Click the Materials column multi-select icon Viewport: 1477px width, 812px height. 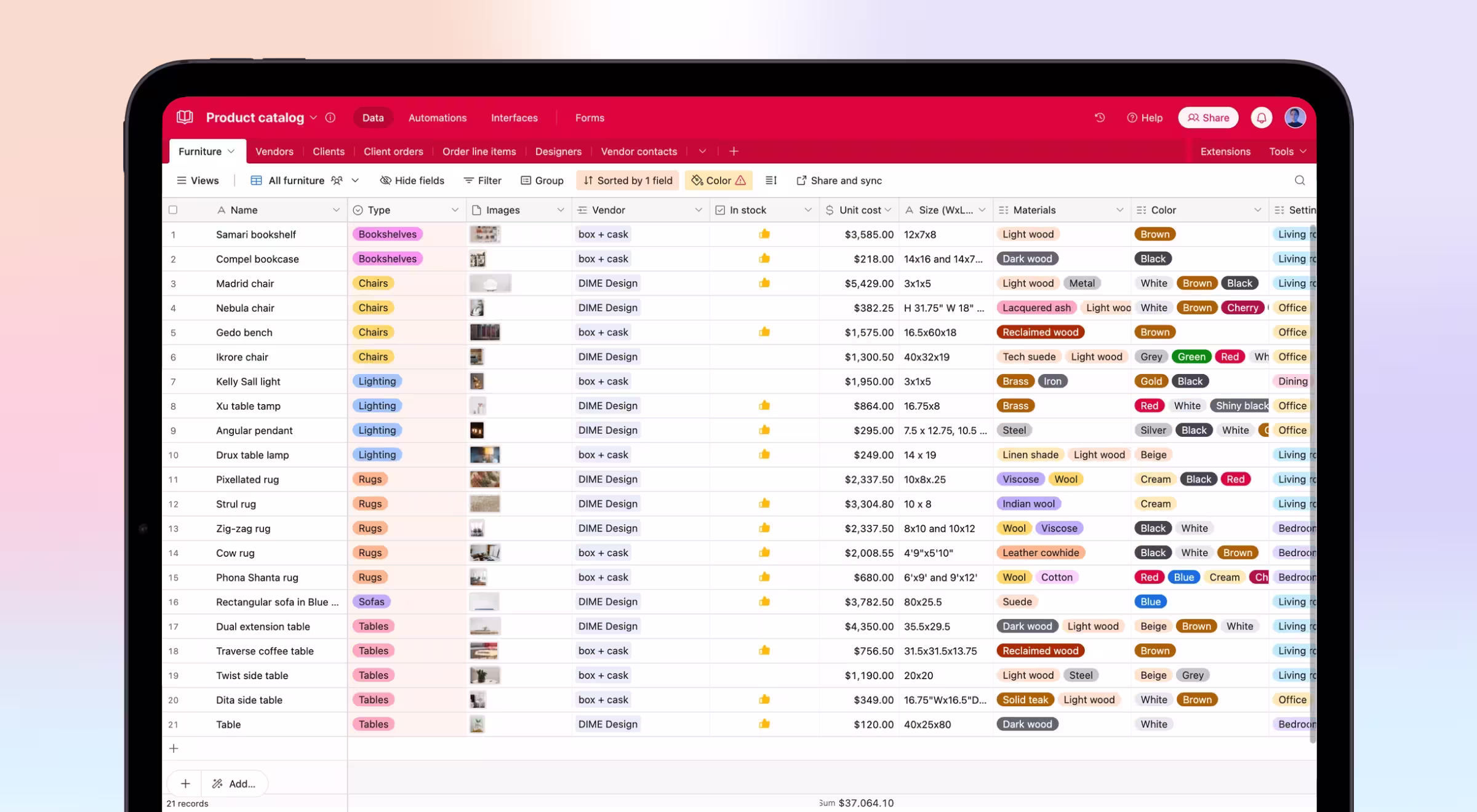click(1003, 210)
